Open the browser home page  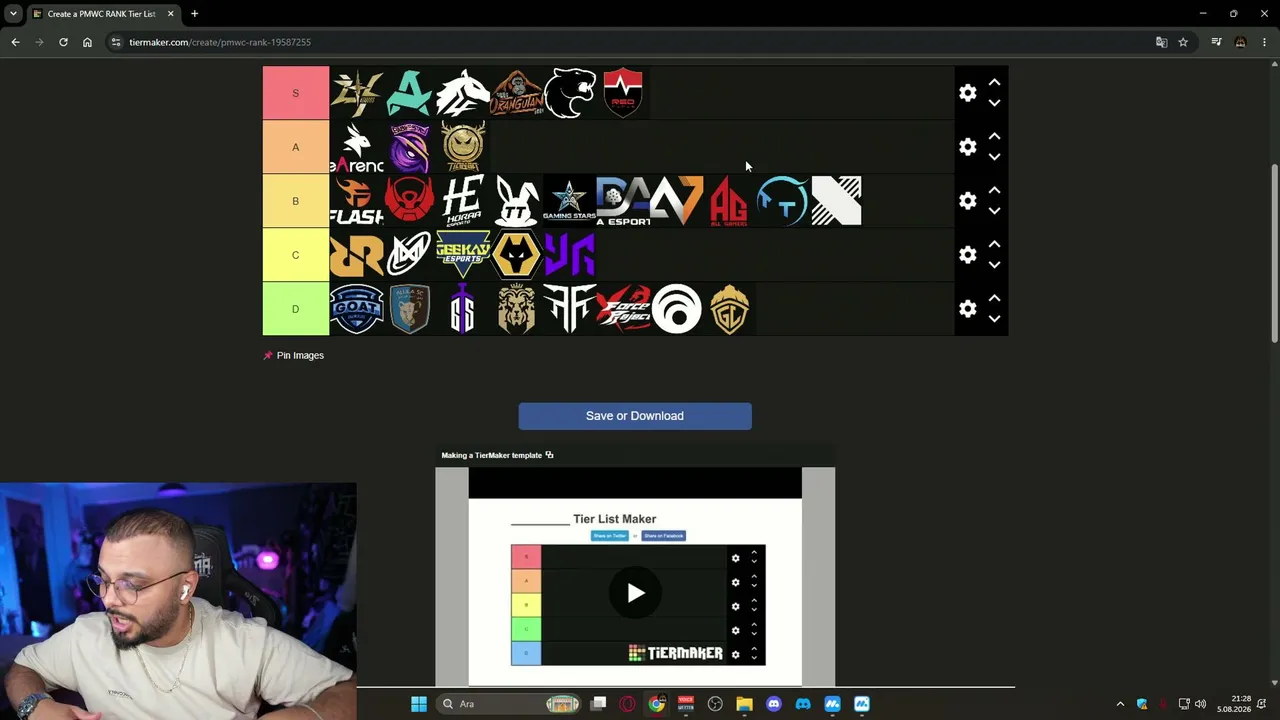point(87,42)
